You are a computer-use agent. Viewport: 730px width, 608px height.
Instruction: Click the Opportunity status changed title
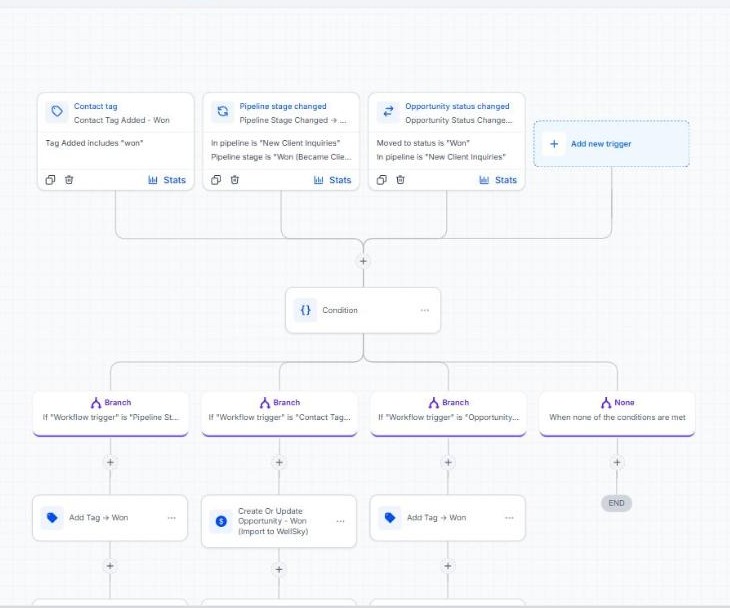click(457, 106)
